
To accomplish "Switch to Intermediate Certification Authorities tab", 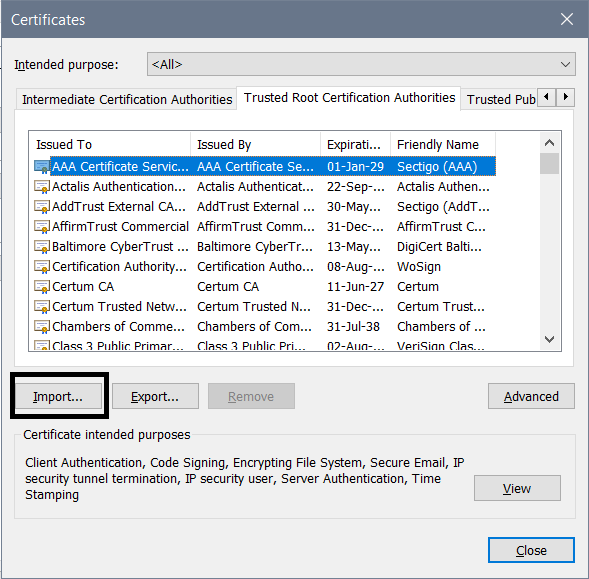I will [x=127, y=100].
